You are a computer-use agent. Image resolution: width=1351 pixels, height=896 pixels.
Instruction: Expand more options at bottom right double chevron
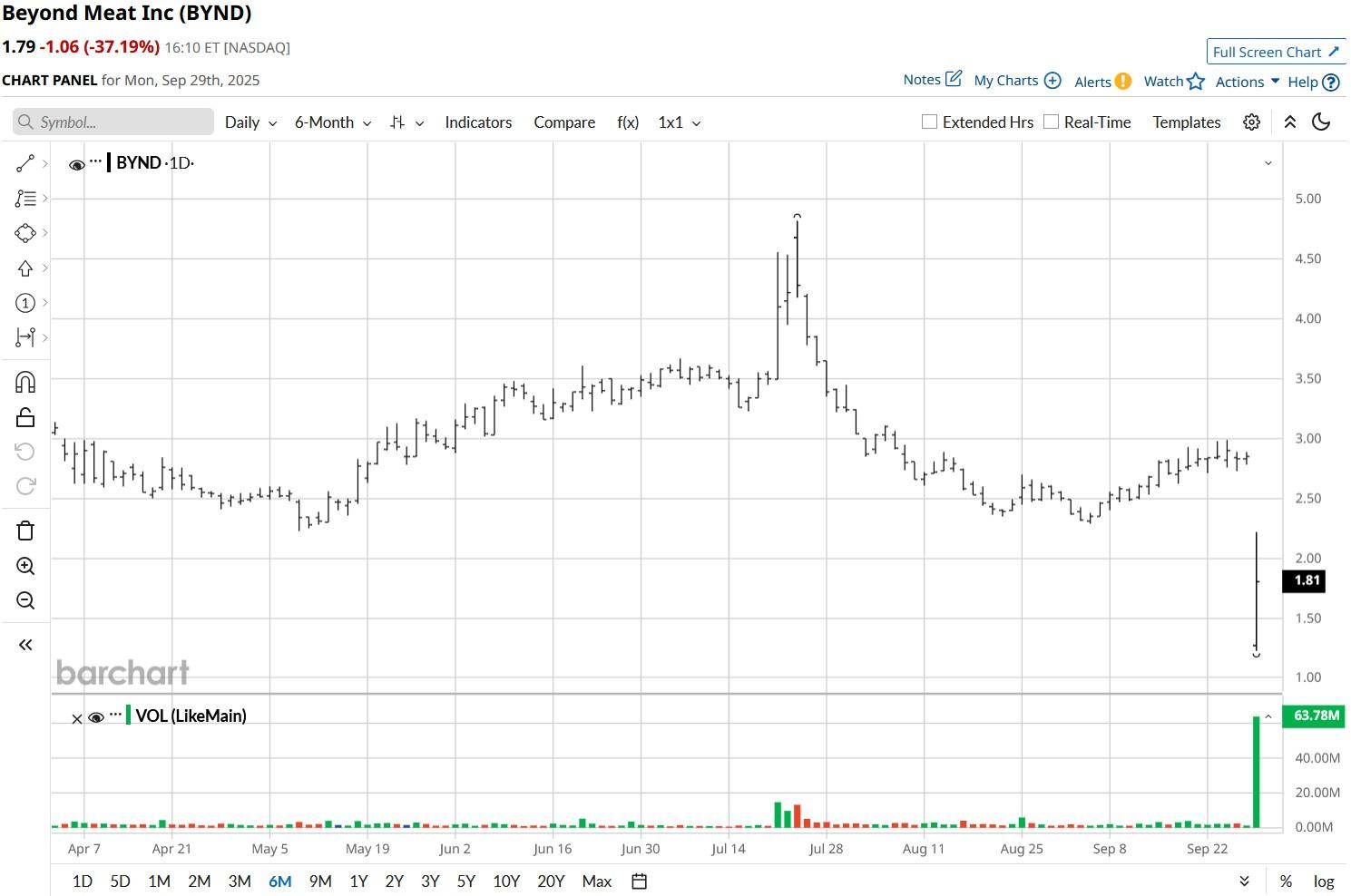(x=1244, y=881)
